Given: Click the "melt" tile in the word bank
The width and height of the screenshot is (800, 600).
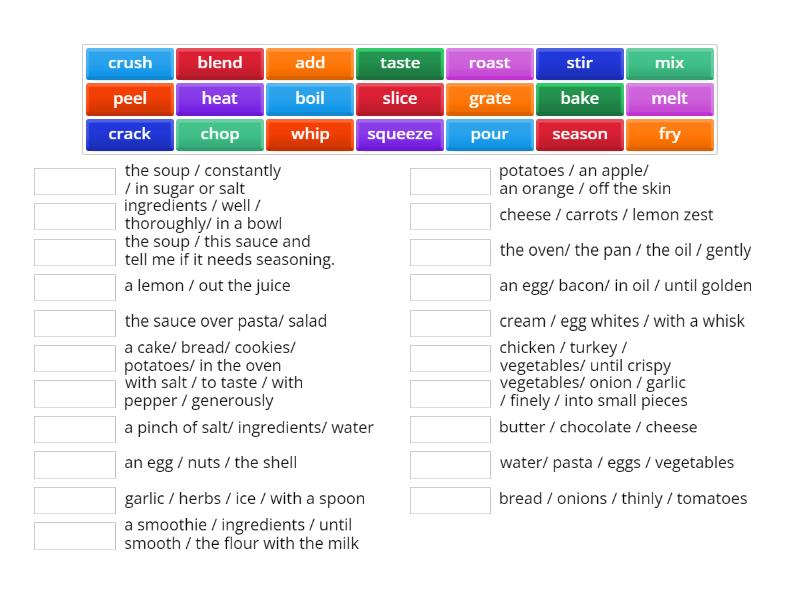Looking at the screenshot, I should tap(669, 99).
